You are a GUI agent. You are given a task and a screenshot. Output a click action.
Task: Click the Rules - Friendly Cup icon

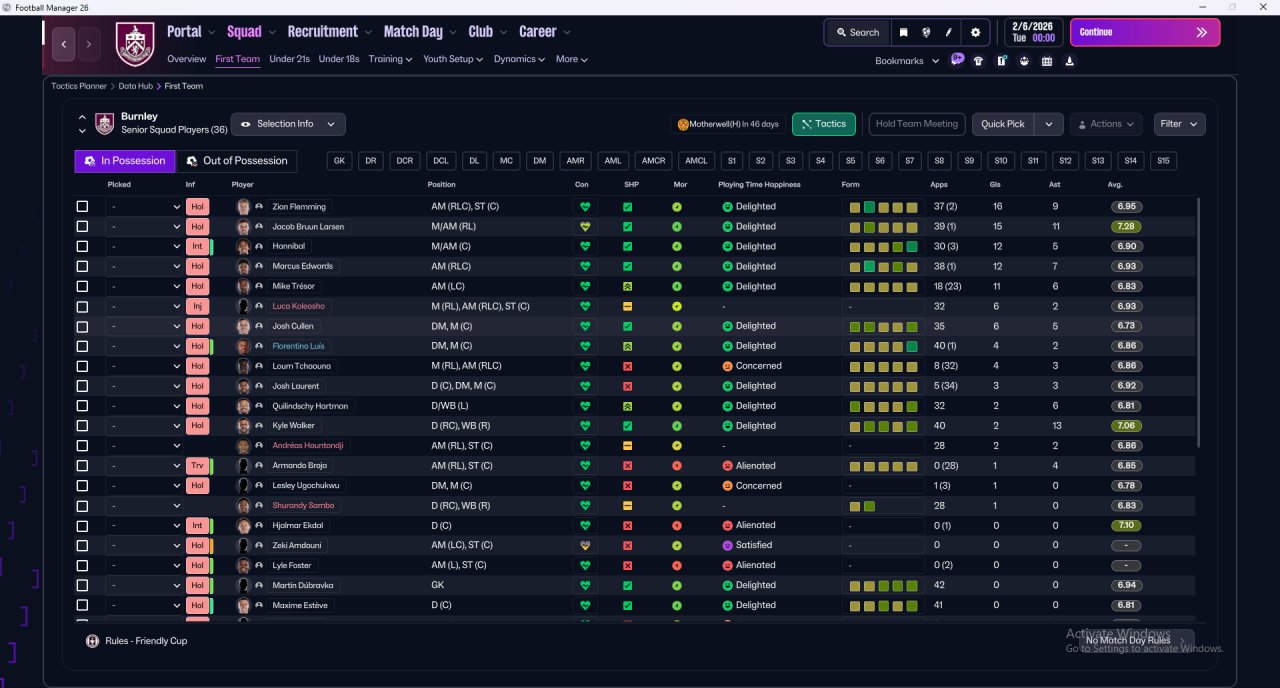92,641
